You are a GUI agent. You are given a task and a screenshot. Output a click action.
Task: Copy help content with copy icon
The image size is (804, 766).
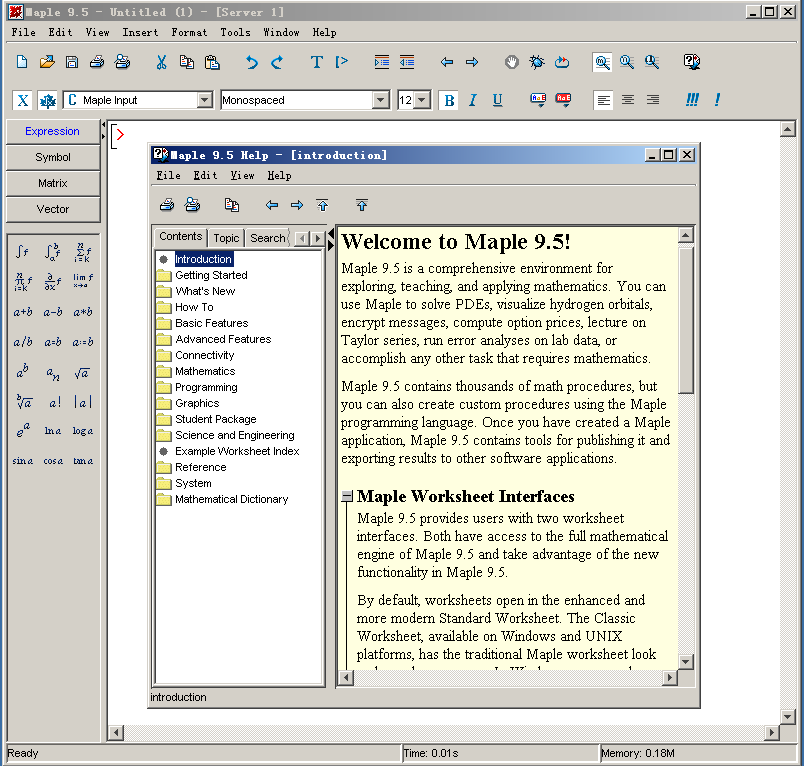[x=232, y=206]
